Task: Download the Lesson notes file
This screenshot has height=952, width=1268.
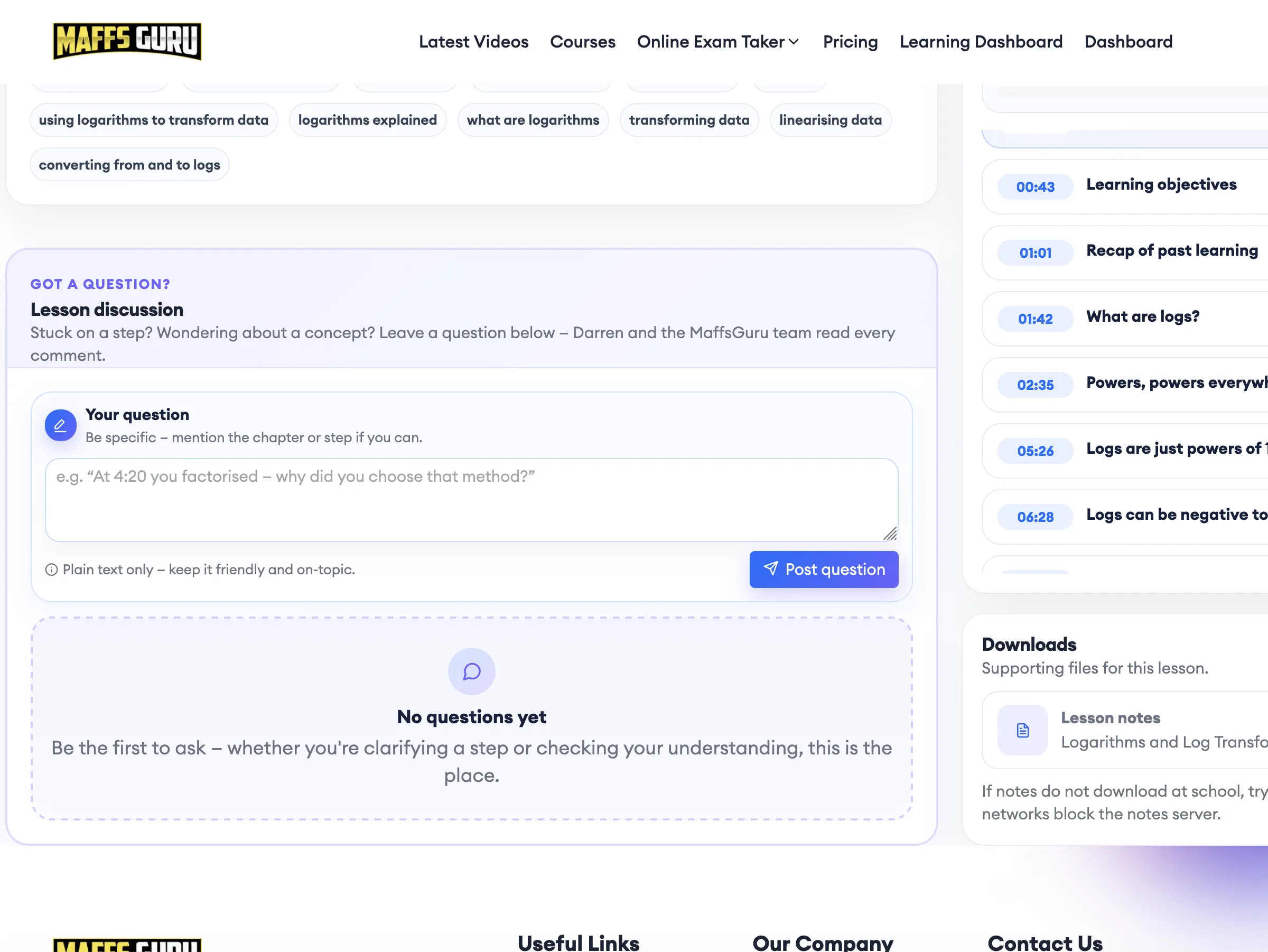Action: (x=1125, y=730)
